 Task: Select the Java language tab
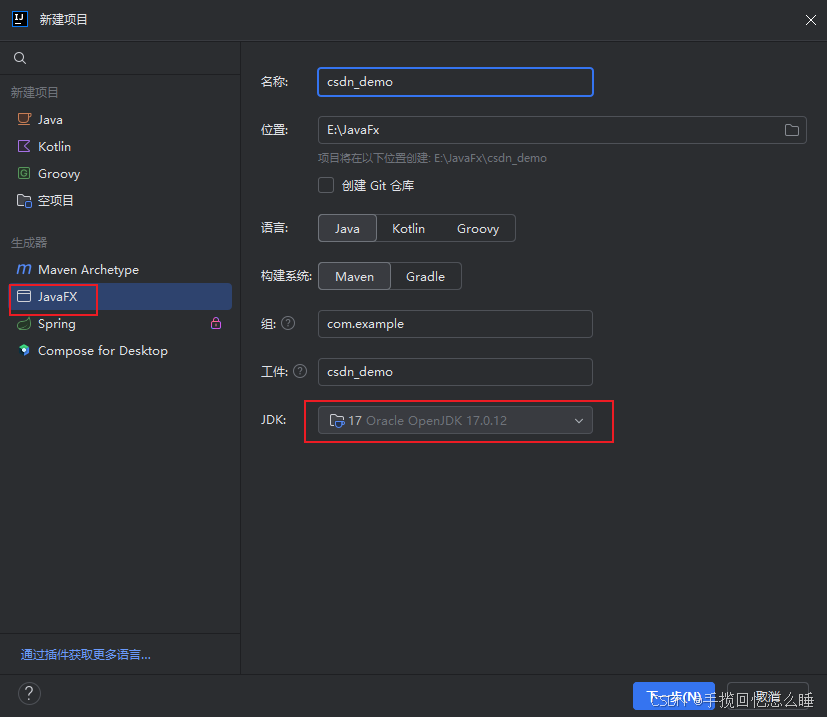pos(347,228)
